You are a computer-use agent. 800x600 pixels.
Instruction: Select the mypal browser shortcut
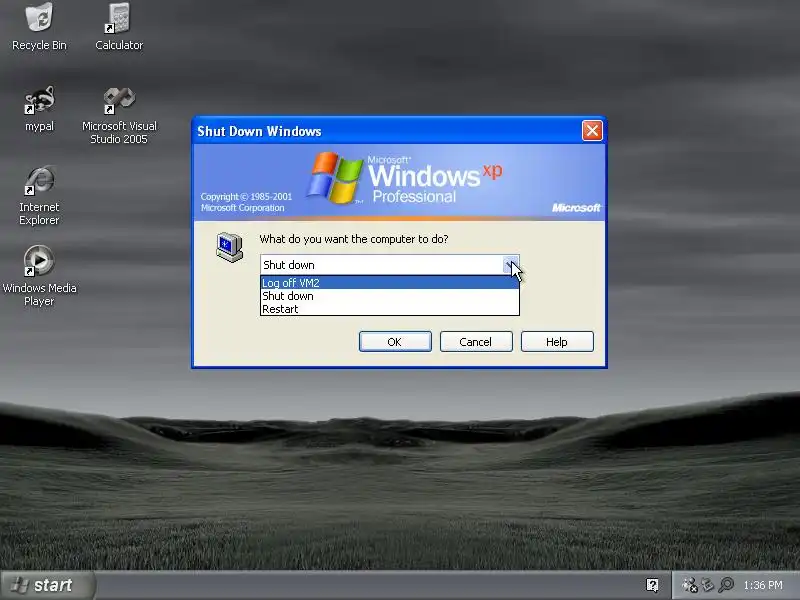click(x=39, y=108)
